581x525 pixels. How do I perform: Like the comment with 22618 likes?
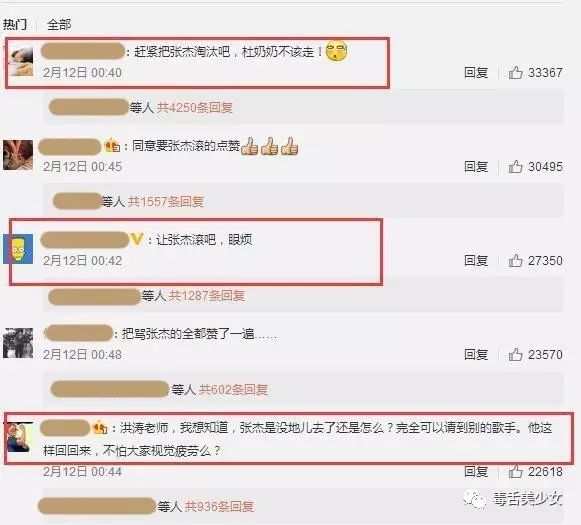515,472
